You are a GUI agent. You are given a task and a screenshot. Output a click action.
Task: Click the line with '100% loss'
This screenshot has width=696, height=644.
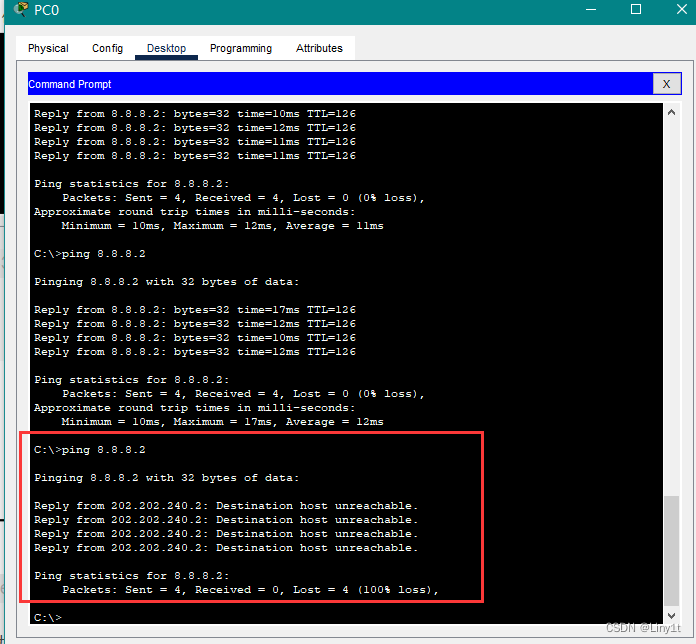pos(250,590)
